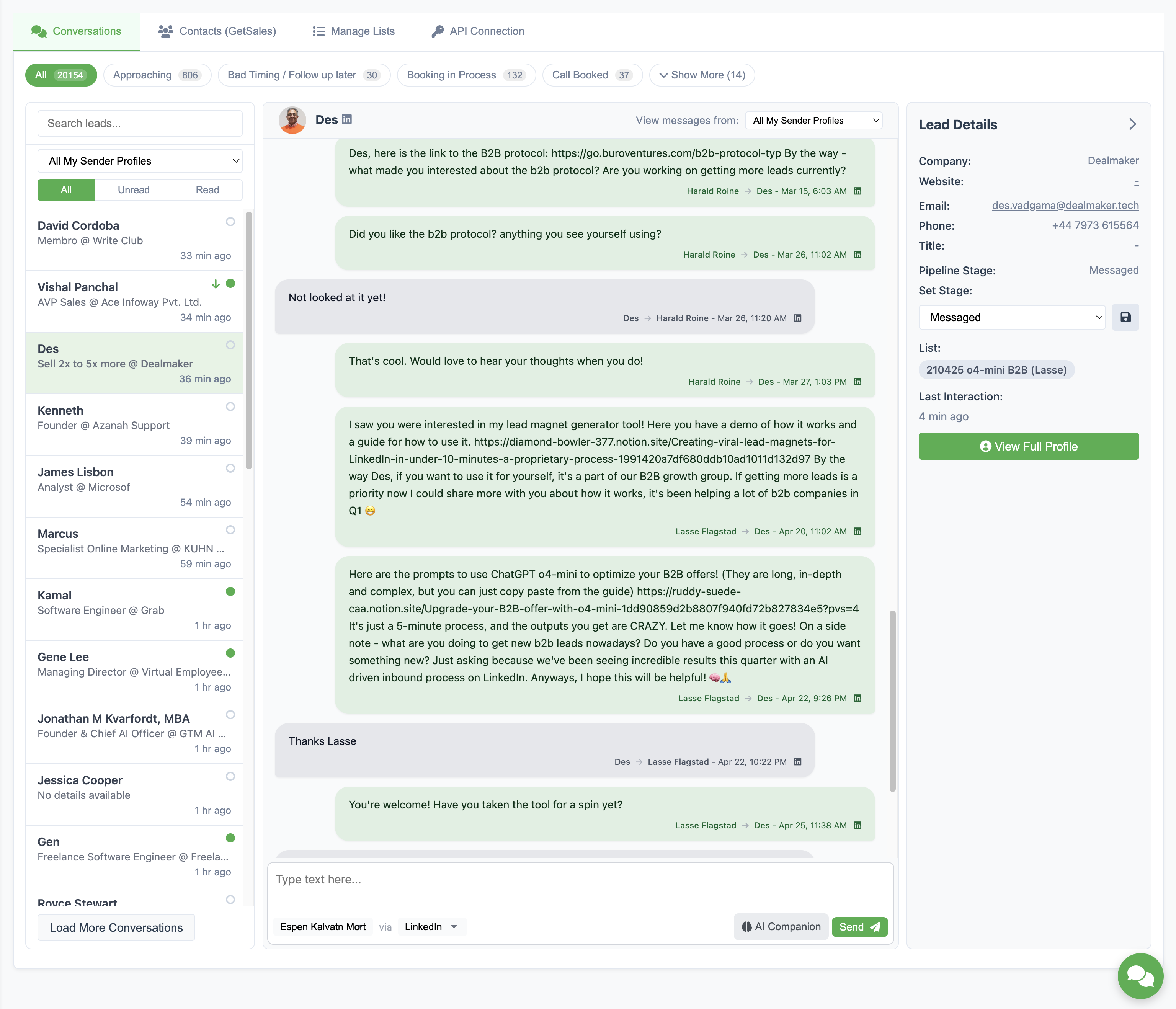Click the Website dash link
The height and width of the screenshot is (1009, 1176).
tap(1136, 181)
